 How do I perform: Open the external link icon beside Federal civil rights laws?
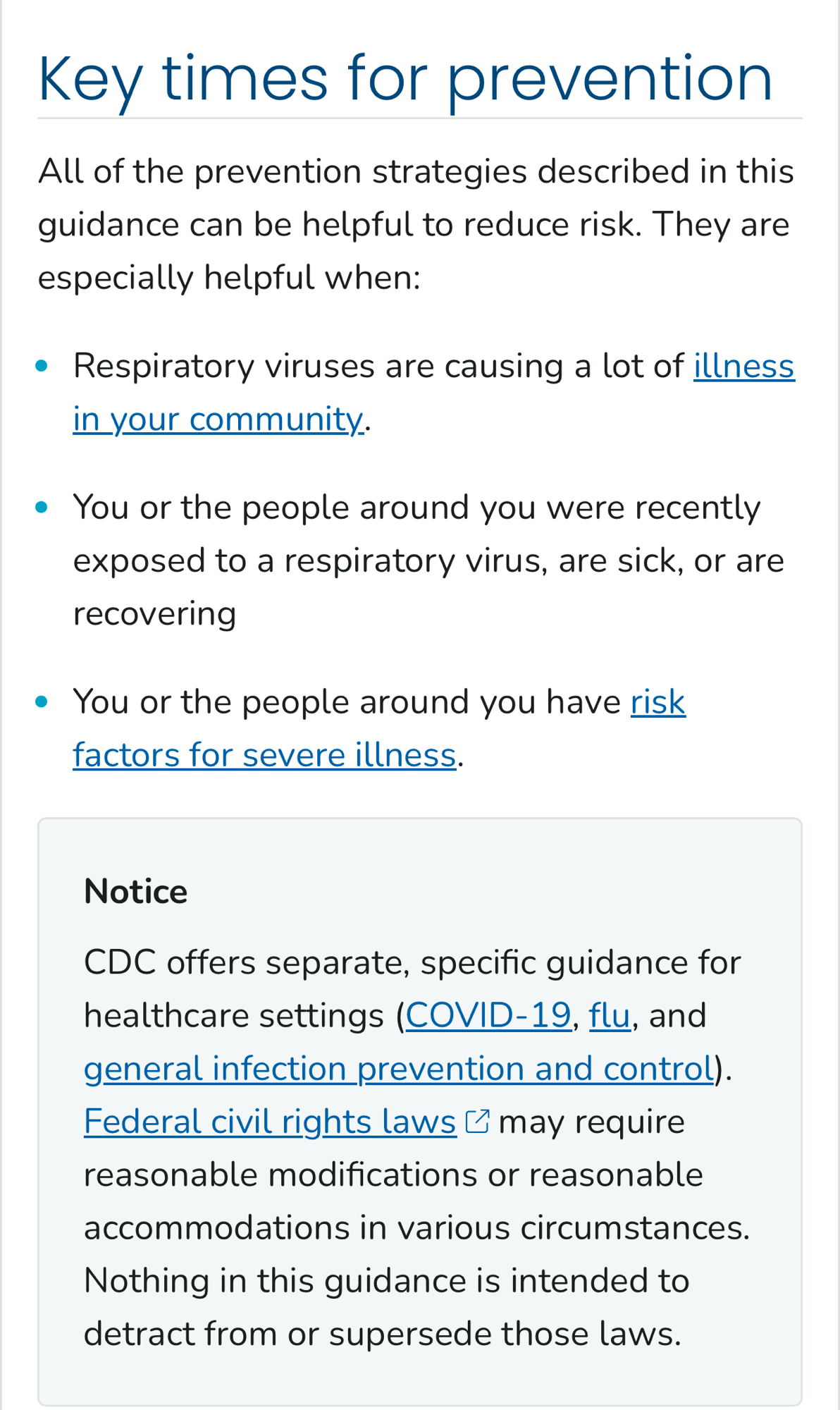[477, 1121]
